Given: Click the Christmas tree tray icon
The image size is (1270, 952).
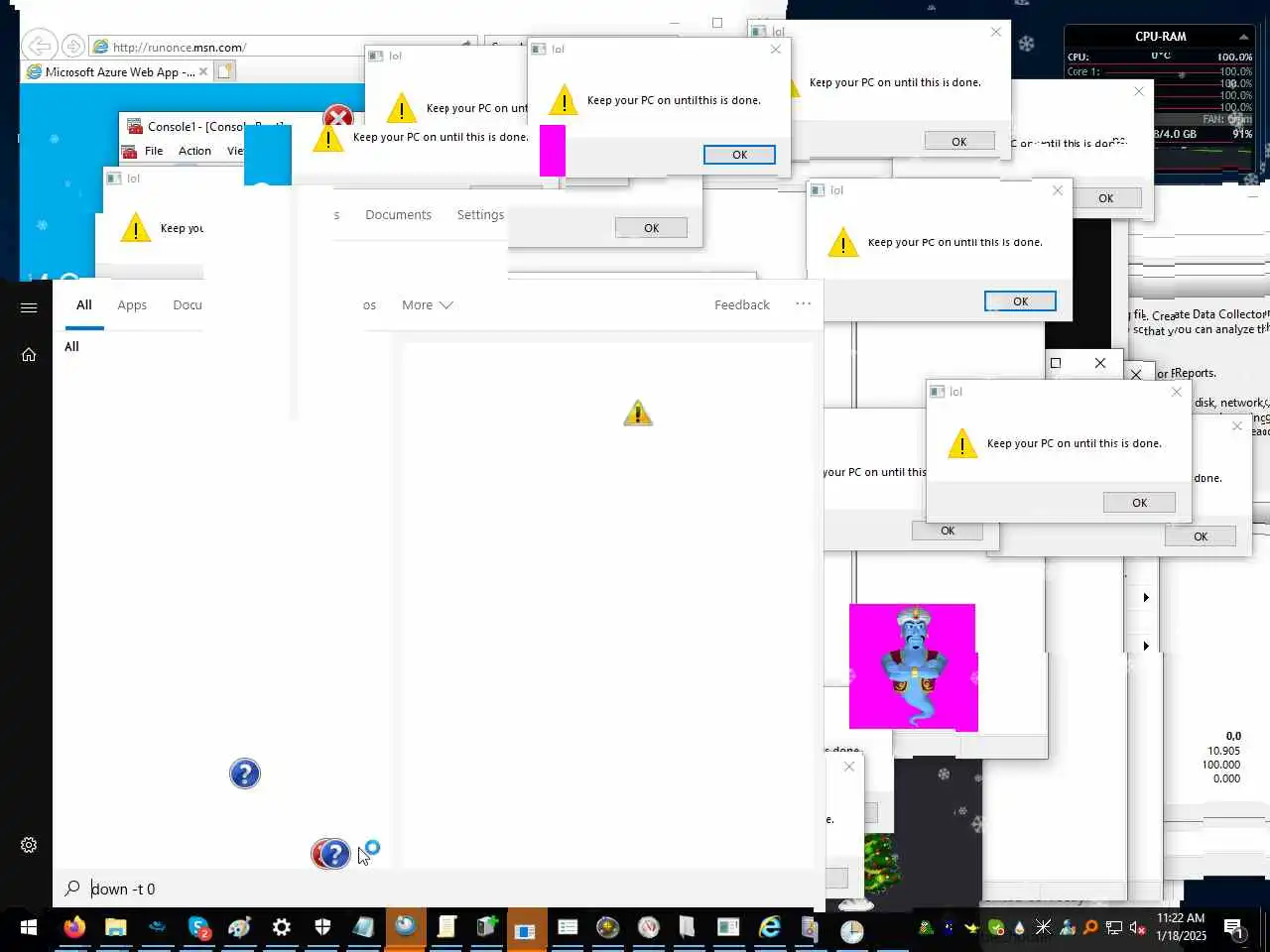Looking at the screenshot, I should [926, 928].
